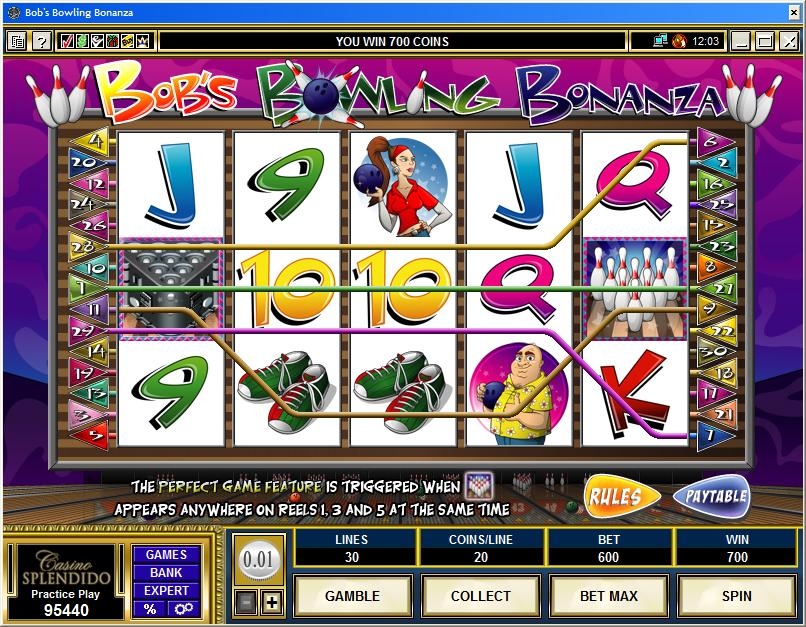Click the GAMBLE button
806x627 pixels.
tap(352, 596)
